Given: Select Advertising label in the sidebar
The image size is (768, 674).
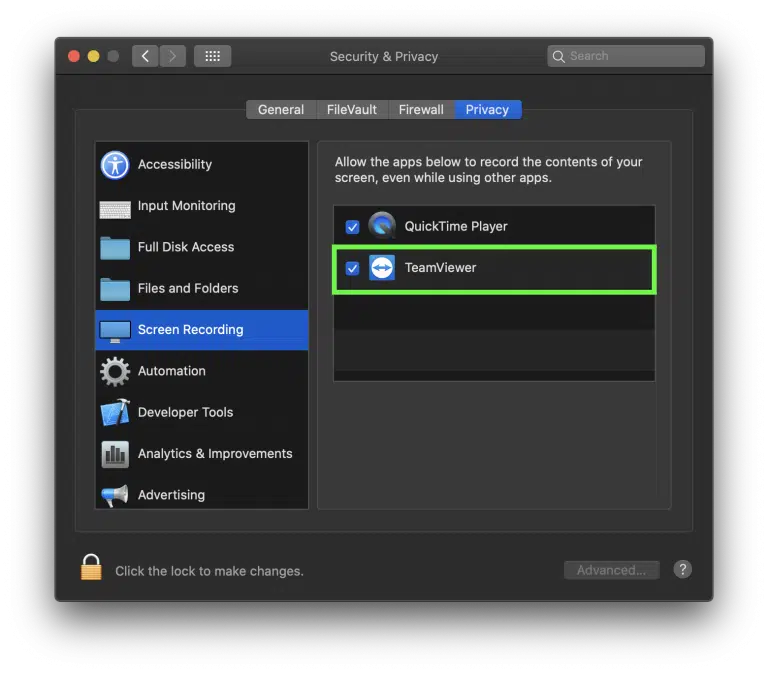Looking at the screenshot, I should [x=171, y=495].
